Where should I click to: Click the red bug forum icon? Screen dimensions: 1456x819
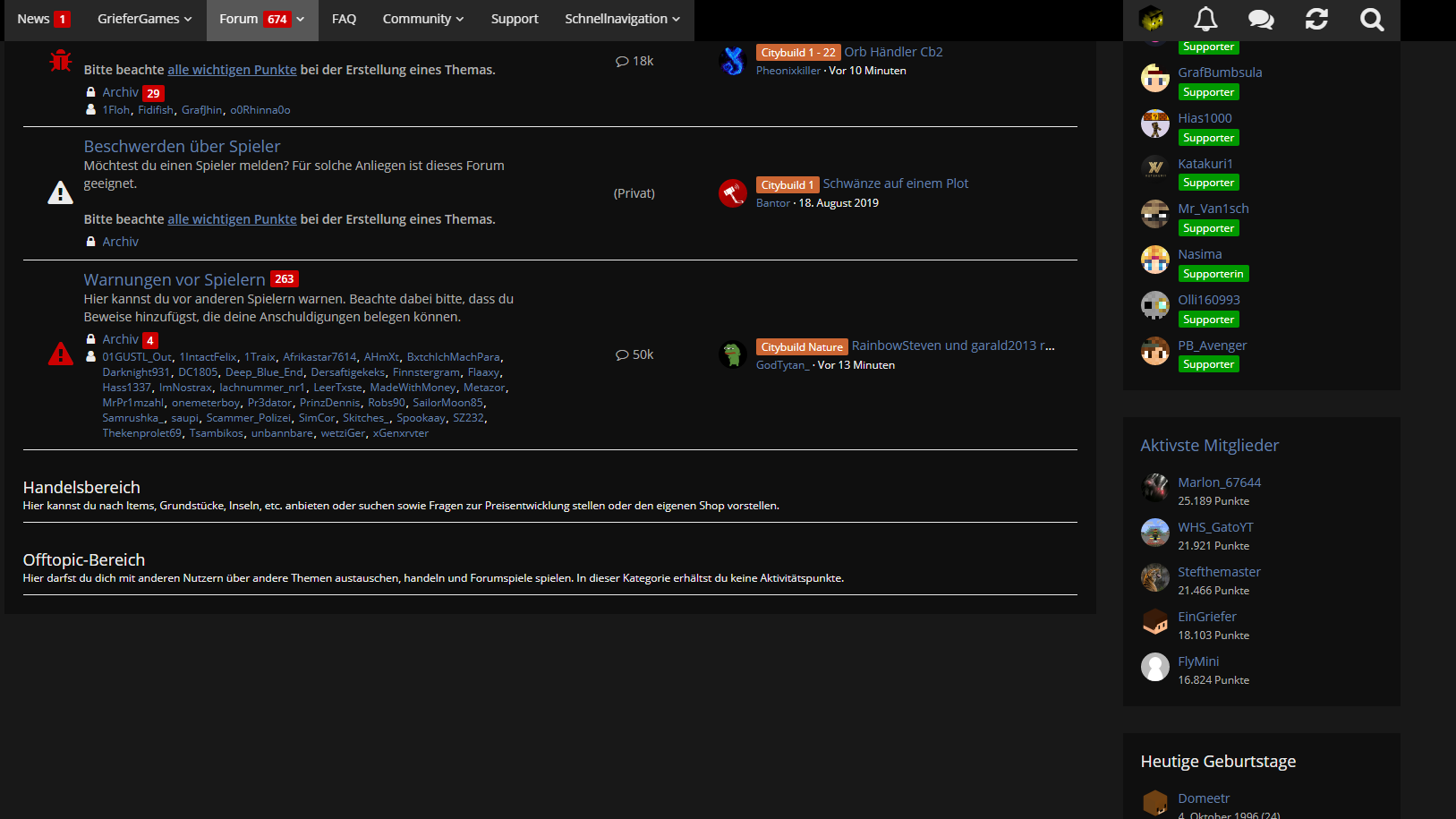click(60, 60)
